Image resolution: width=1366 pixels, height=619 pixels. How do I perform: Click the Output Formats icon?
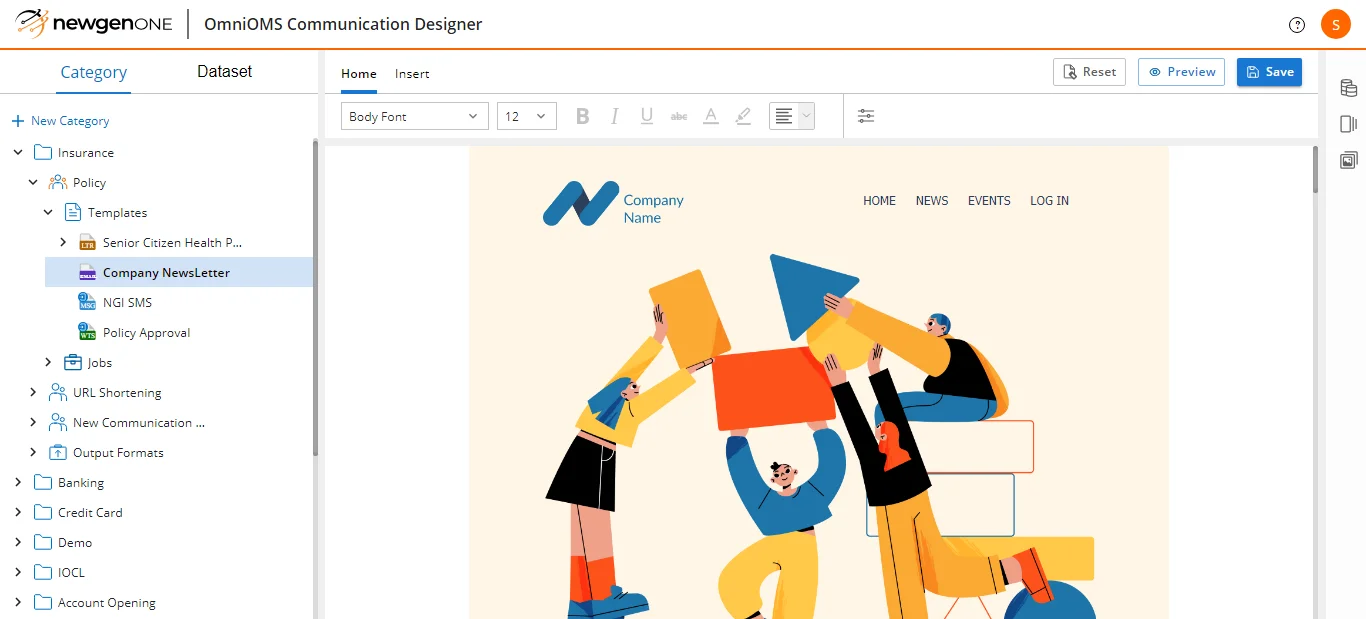pyautogui.click(x=58, y=453)
